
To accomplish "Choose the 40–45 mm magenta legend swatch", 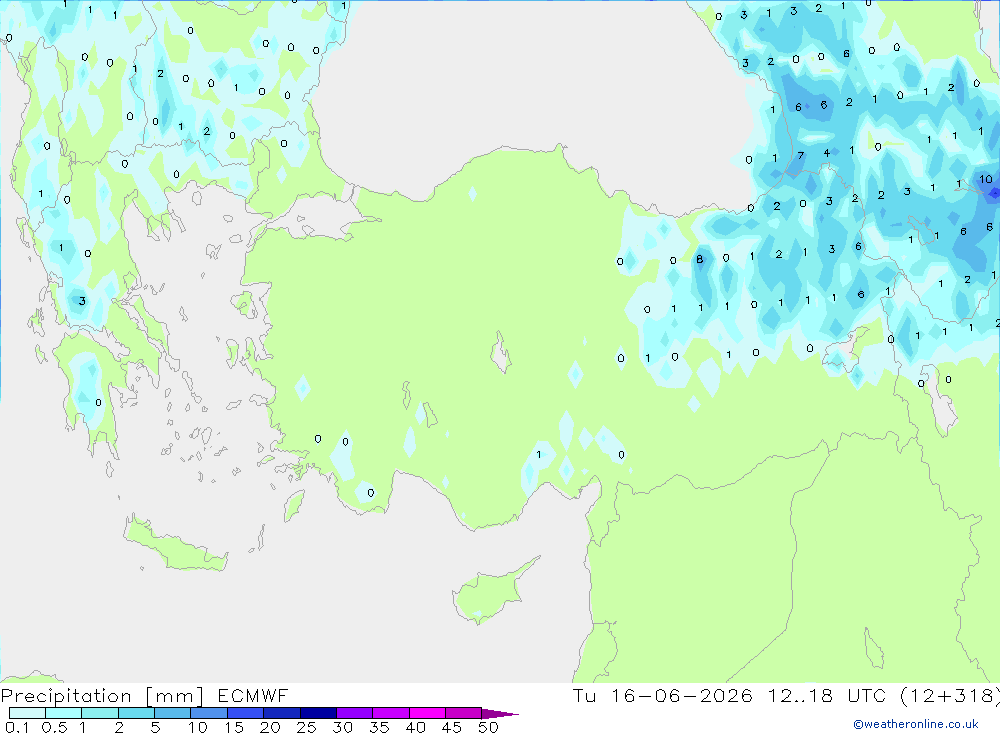I will click(427, 713).
